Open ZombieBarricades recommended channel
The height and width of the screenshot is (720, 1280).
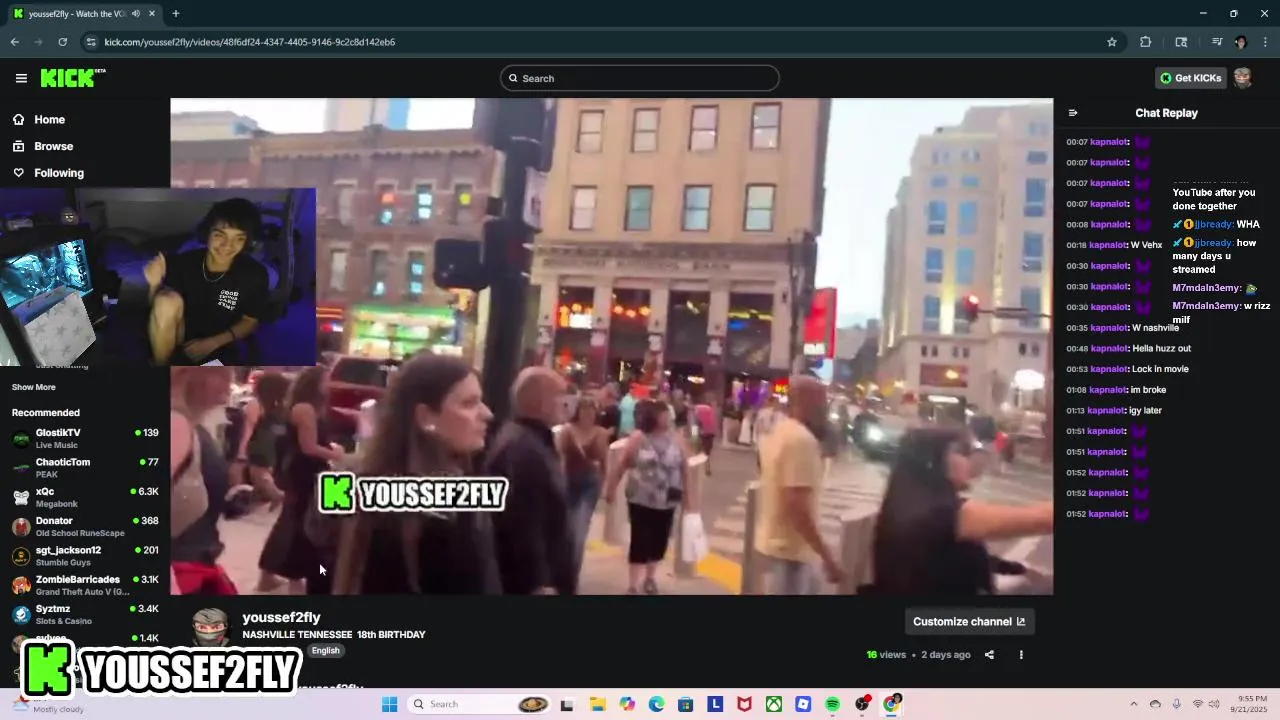pos(85,585)
